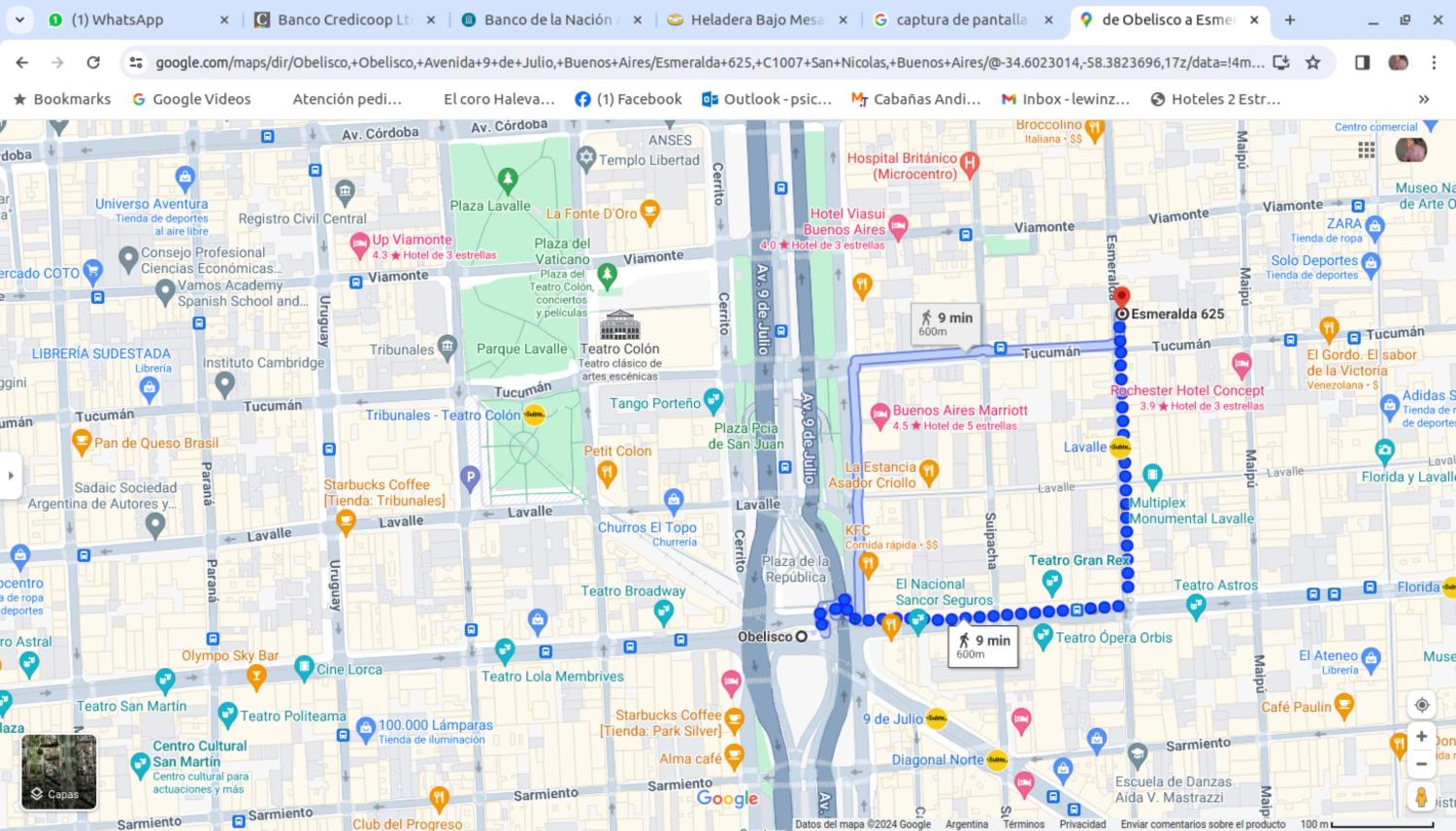Click the Buenos Aires Marriott hotel pin

coord(879,417)
